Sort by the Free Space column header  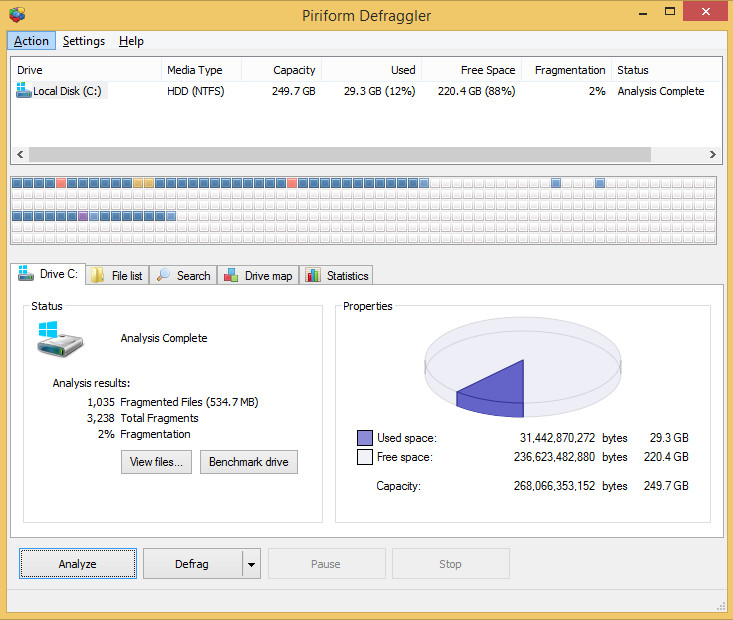[472, 70]
